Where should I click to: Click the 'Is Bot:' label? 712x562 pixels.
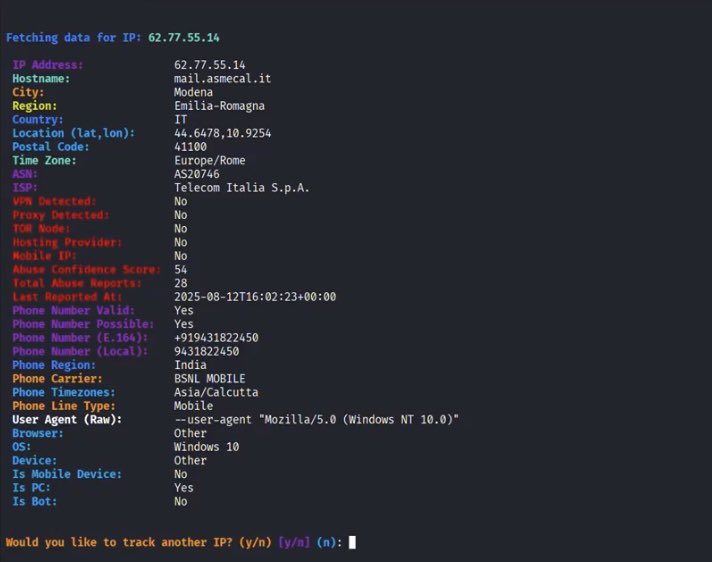(x=35, y=501)
